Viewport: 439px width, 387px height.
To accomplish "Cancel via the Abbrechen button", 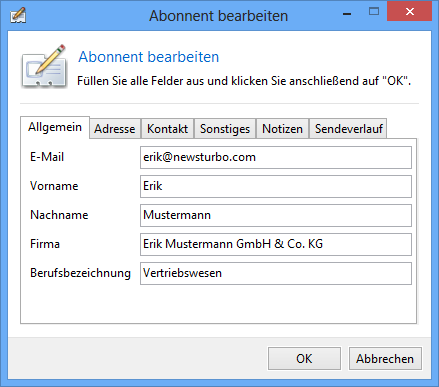I will tap(385, 359).
